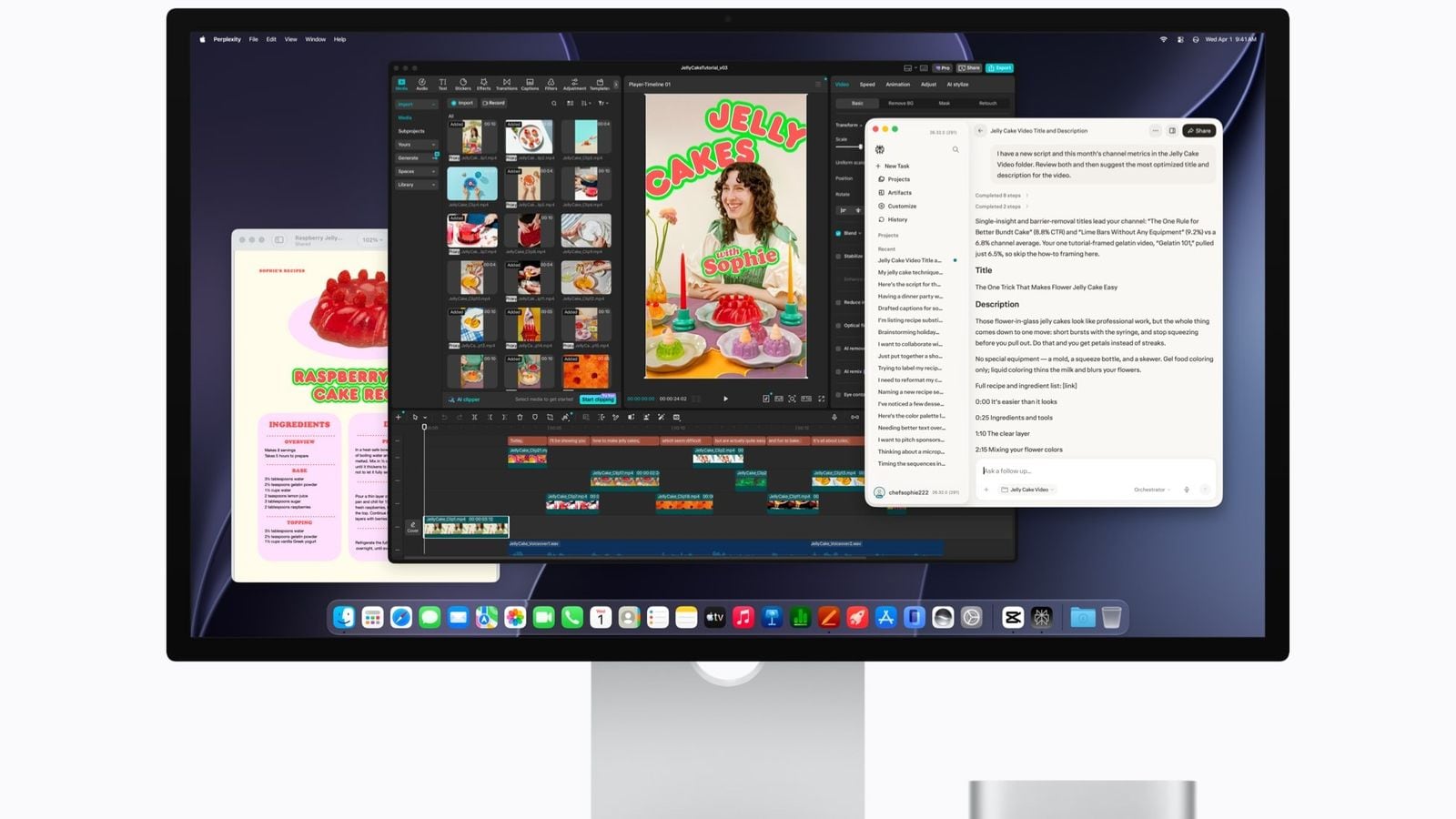The image size is (1456, 819).
Task: Open the Effects panel
Action: tap(483, 84)
